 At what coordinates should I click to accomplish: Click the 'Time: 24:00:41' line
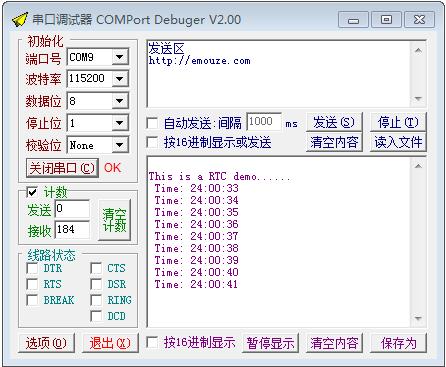click(196, 284)
